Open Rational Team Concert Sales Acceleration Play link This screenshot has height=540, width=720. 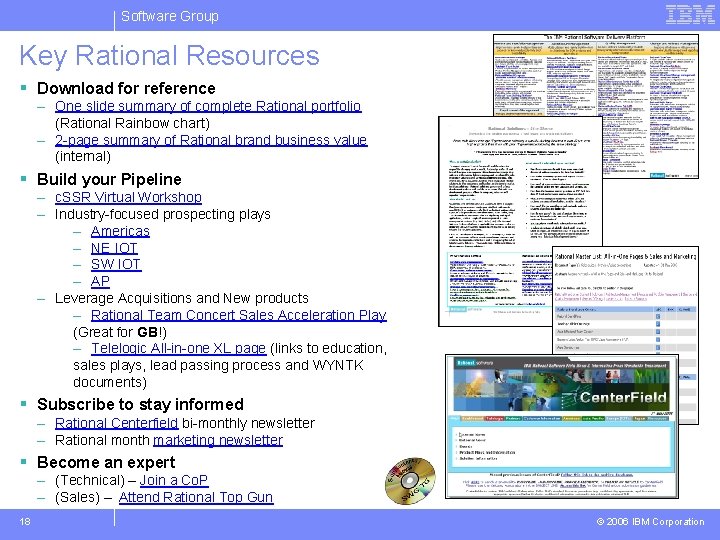coord(239,315)
